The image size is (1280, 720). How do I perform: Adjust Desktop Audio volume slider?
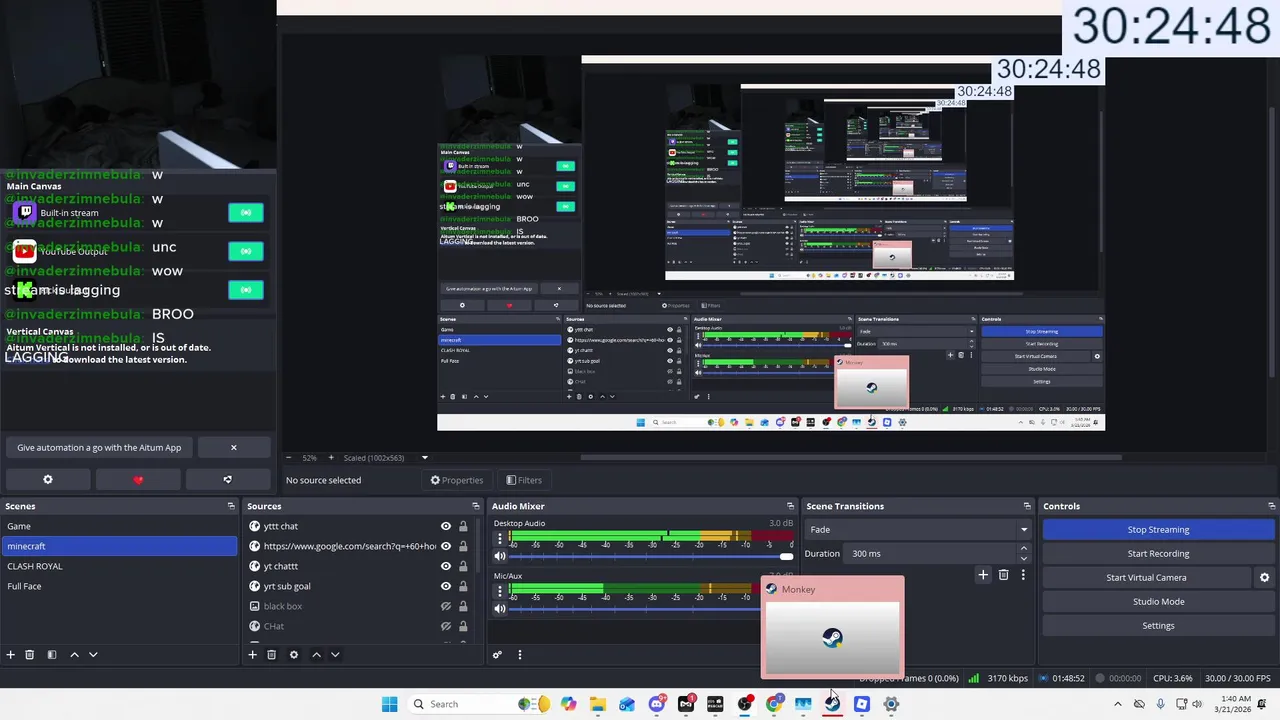[x=651, y=556]
